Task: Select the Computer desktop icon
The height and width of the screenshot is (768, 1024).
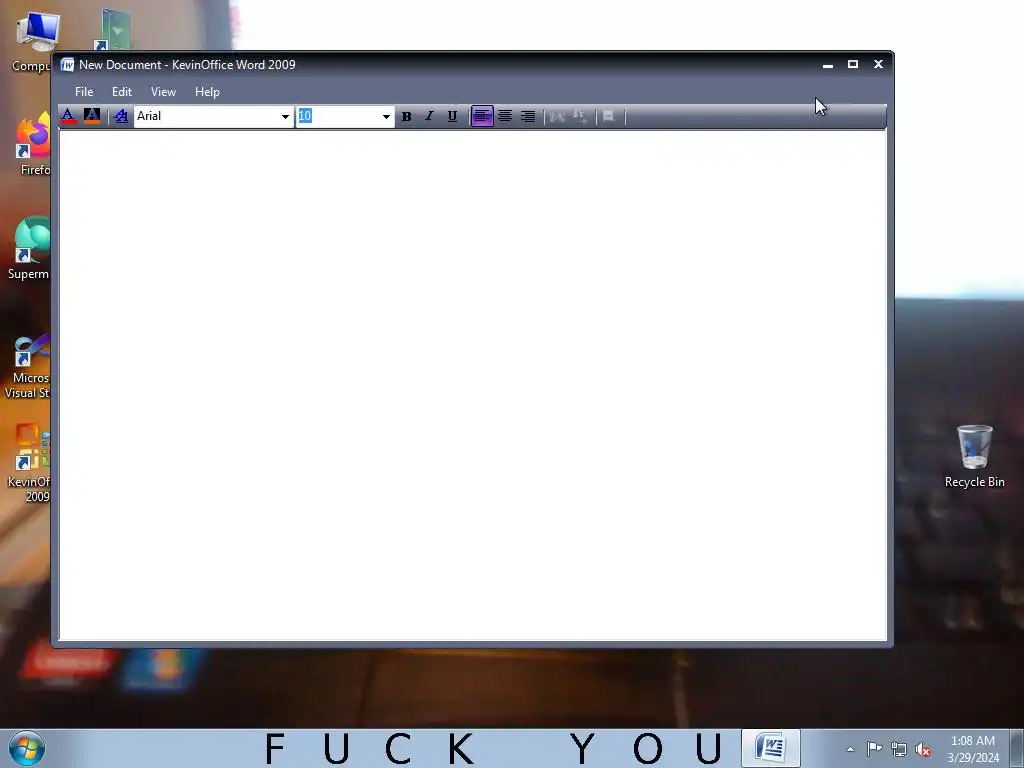Action: pos(33,40)
